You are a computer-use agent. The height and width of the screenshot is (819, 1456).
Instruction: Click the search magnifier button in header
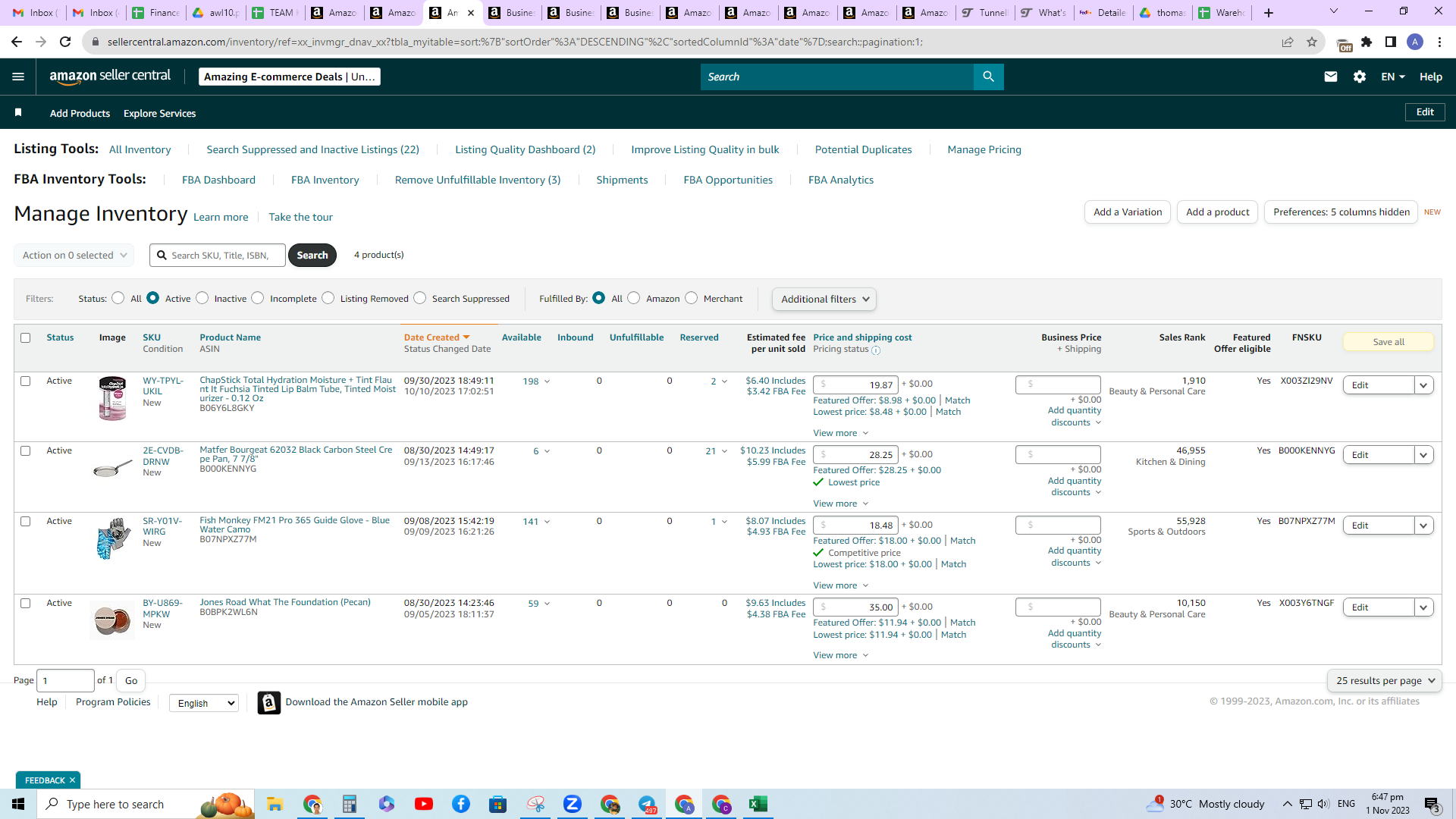point(988,77)
